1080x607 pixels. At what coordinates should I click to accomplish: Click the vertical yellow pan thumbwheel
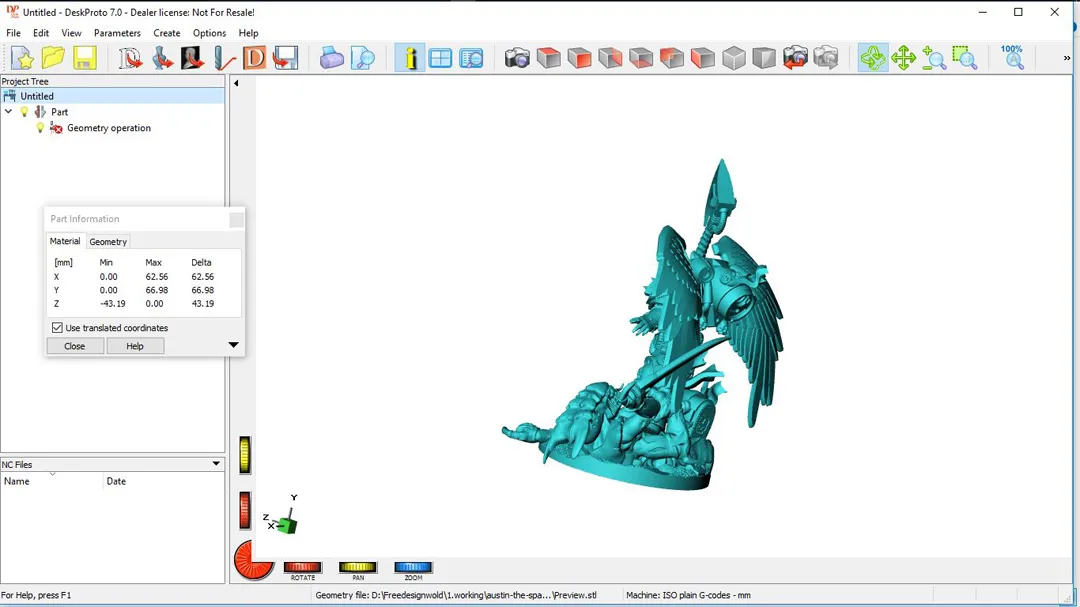click(x=245, y=455)
